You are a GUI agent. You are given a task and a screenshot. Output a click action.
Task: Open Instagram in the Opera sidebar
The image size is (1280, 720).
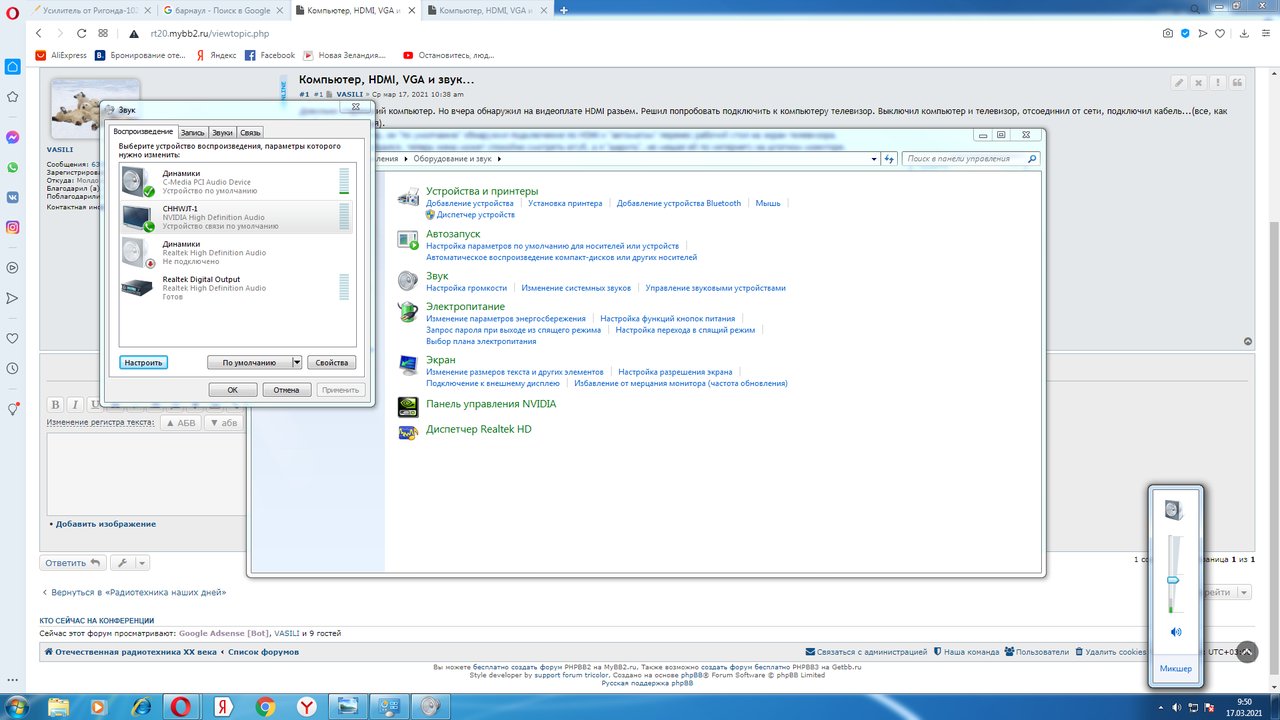[13, 227]
